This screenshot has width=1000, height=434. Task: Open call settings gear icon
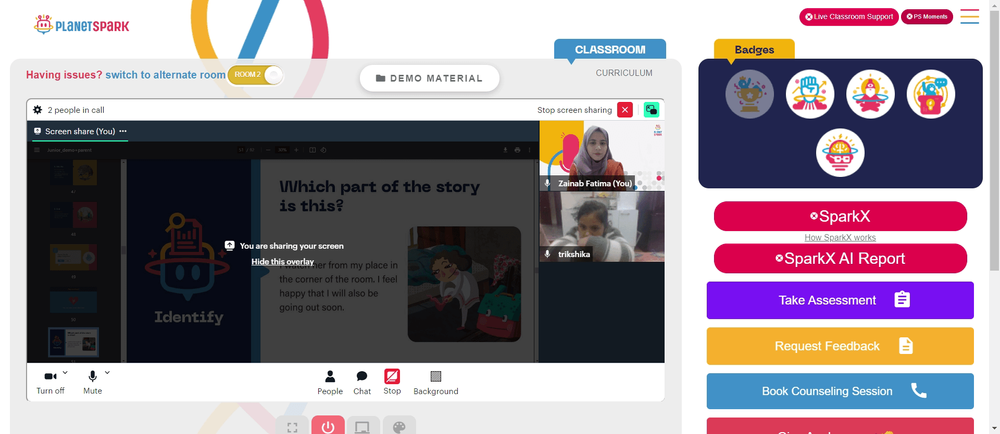(38, 110)
